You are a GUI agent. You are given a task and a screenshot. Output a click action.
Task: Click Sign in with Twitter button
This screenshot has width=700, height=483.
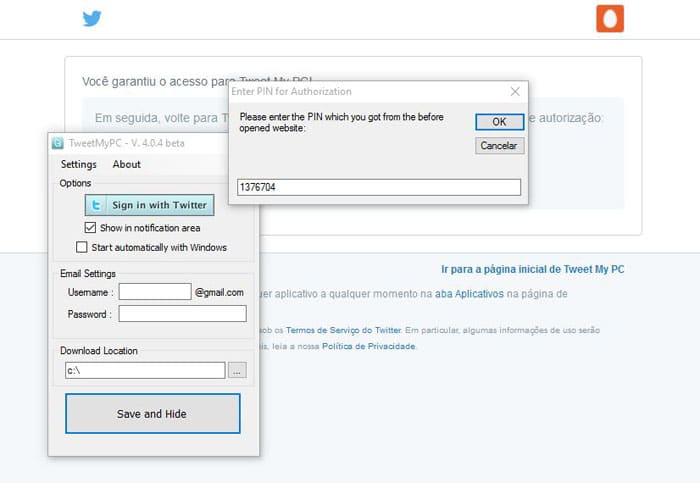150,205
